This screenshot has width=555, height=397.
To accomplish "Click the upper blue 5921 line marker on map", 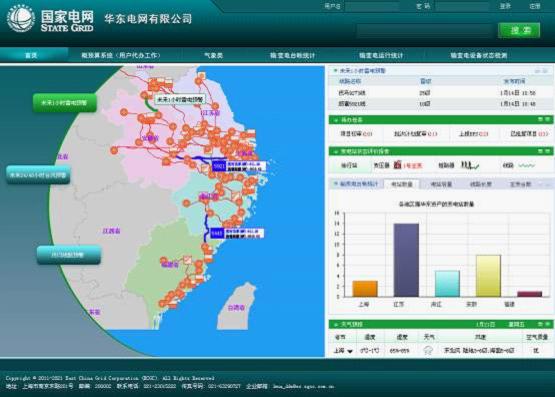I will [x=219, y=166].
